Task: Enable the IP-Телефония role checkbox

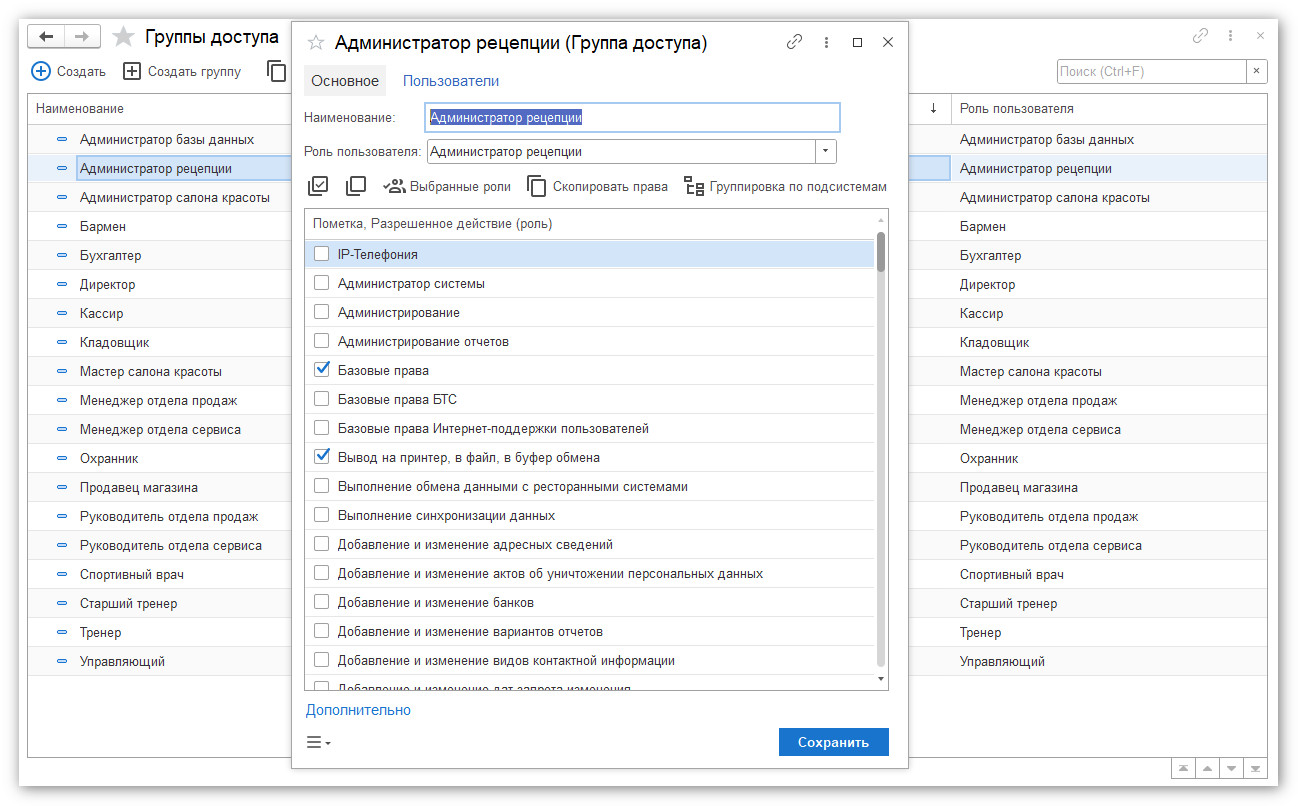Action: (322, 254)
